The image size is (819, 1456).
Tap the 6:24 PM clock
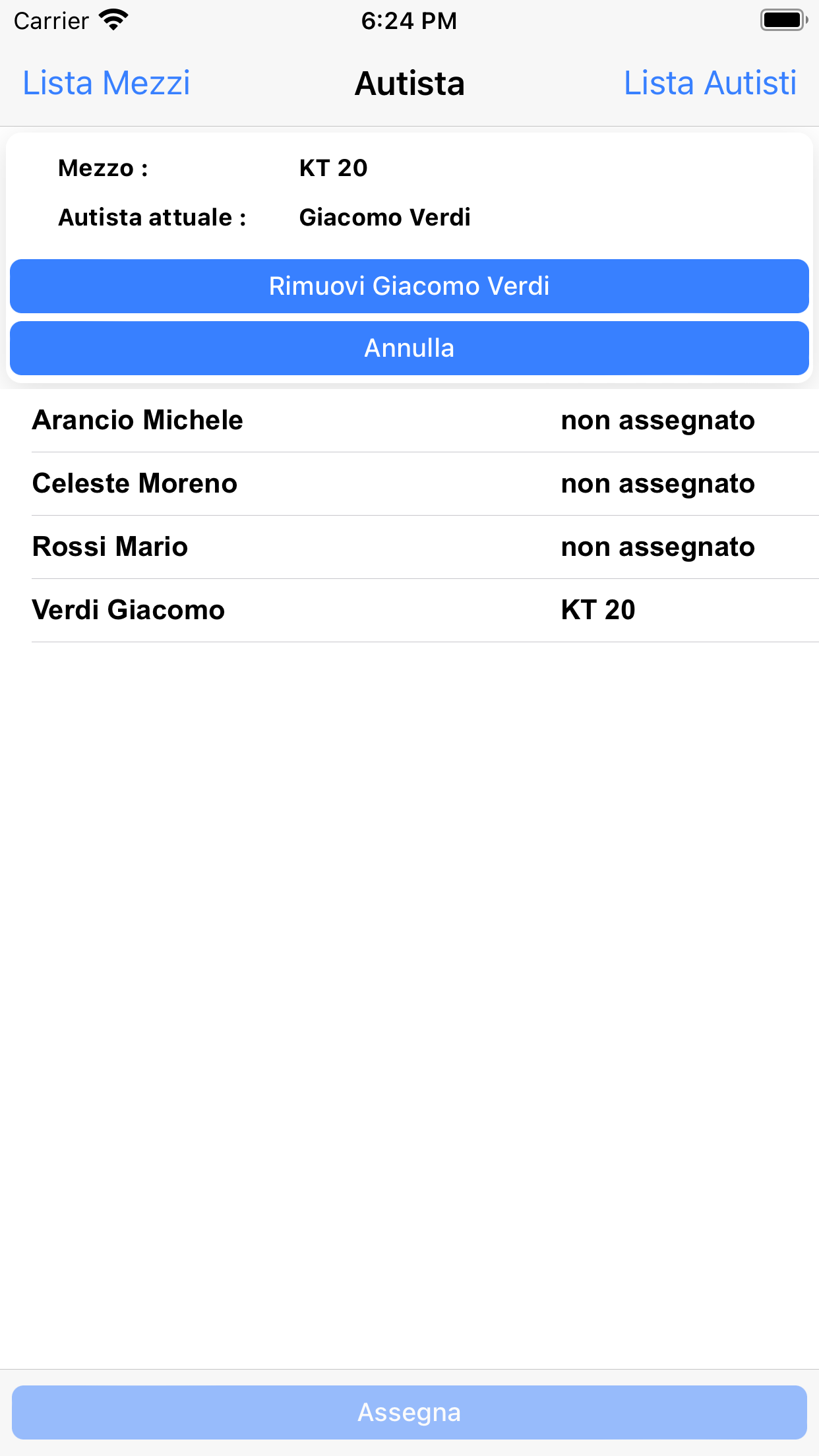[409, 20]
